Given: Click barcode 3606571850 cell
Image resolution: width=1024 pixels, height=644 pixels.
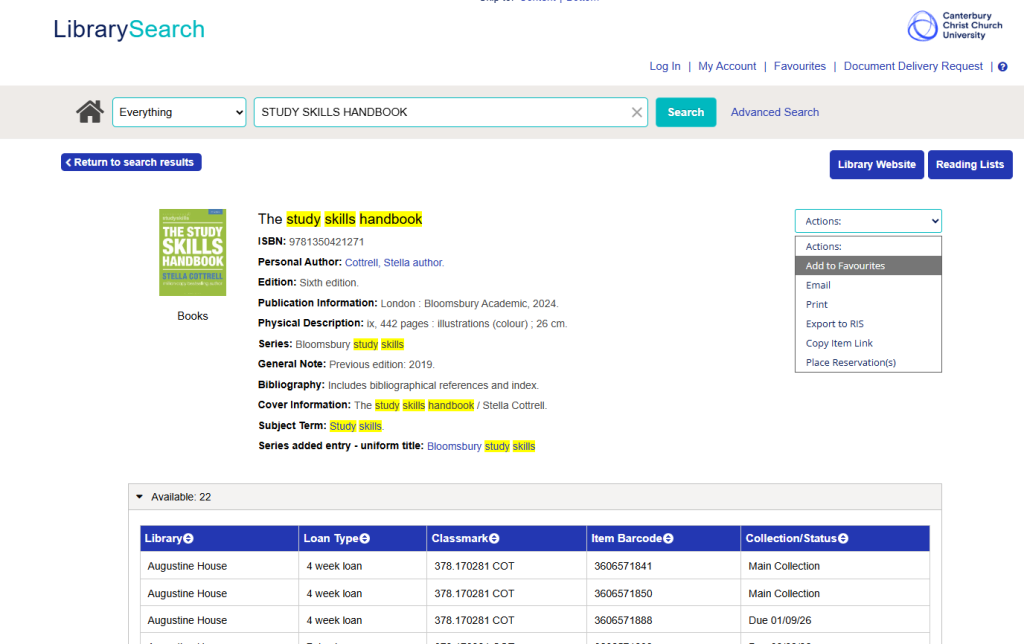Looking at the screenshot, I should click(663, 593).
